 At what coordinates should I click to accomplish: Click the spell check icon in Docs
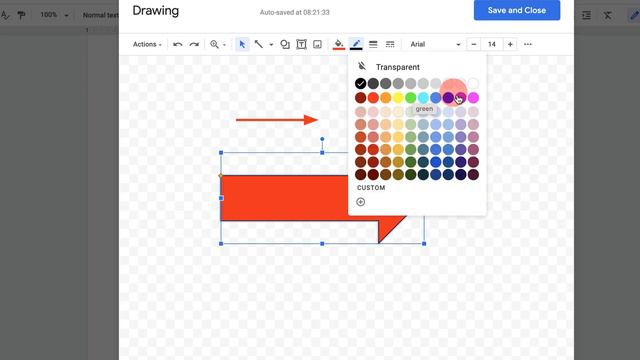click(x=5, y=15)
